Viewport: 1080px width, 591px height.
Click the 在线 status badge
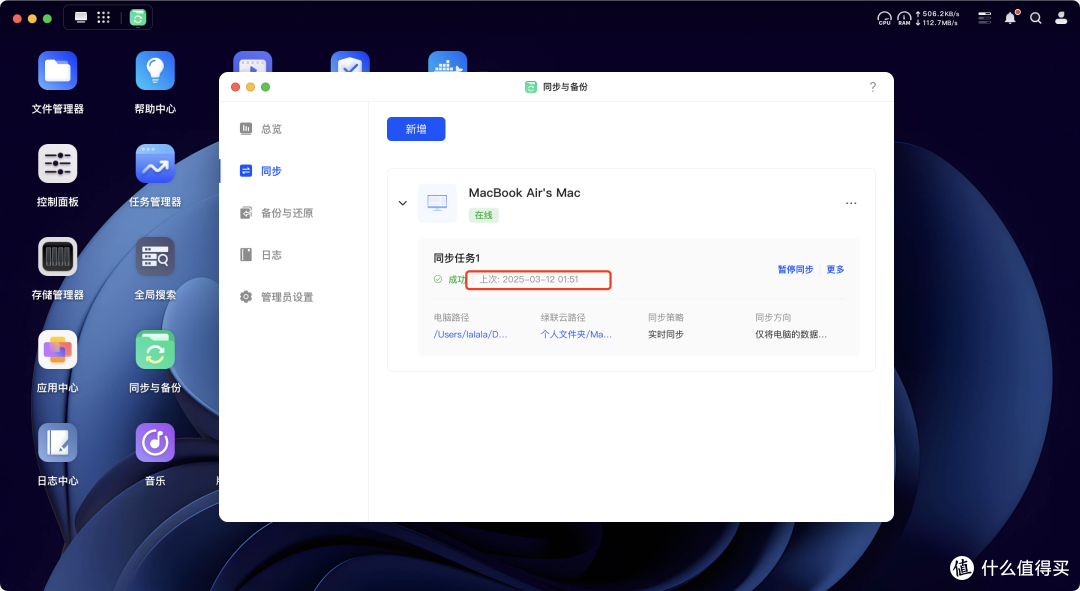(484, 215)
